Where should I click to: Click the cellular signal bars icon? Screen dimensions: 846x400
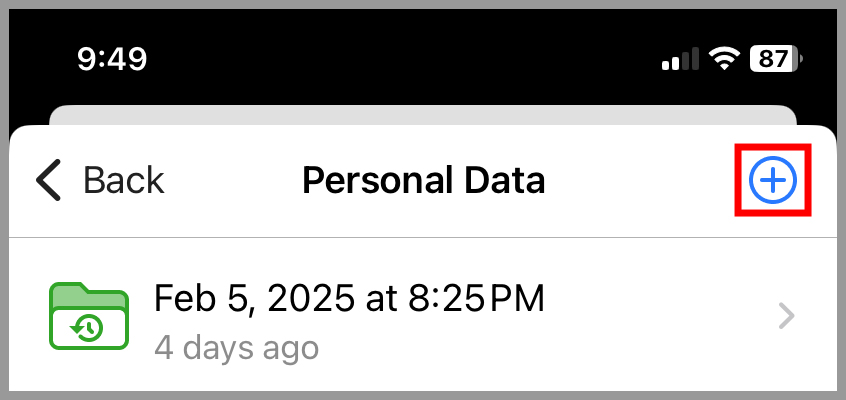[680, 59]
